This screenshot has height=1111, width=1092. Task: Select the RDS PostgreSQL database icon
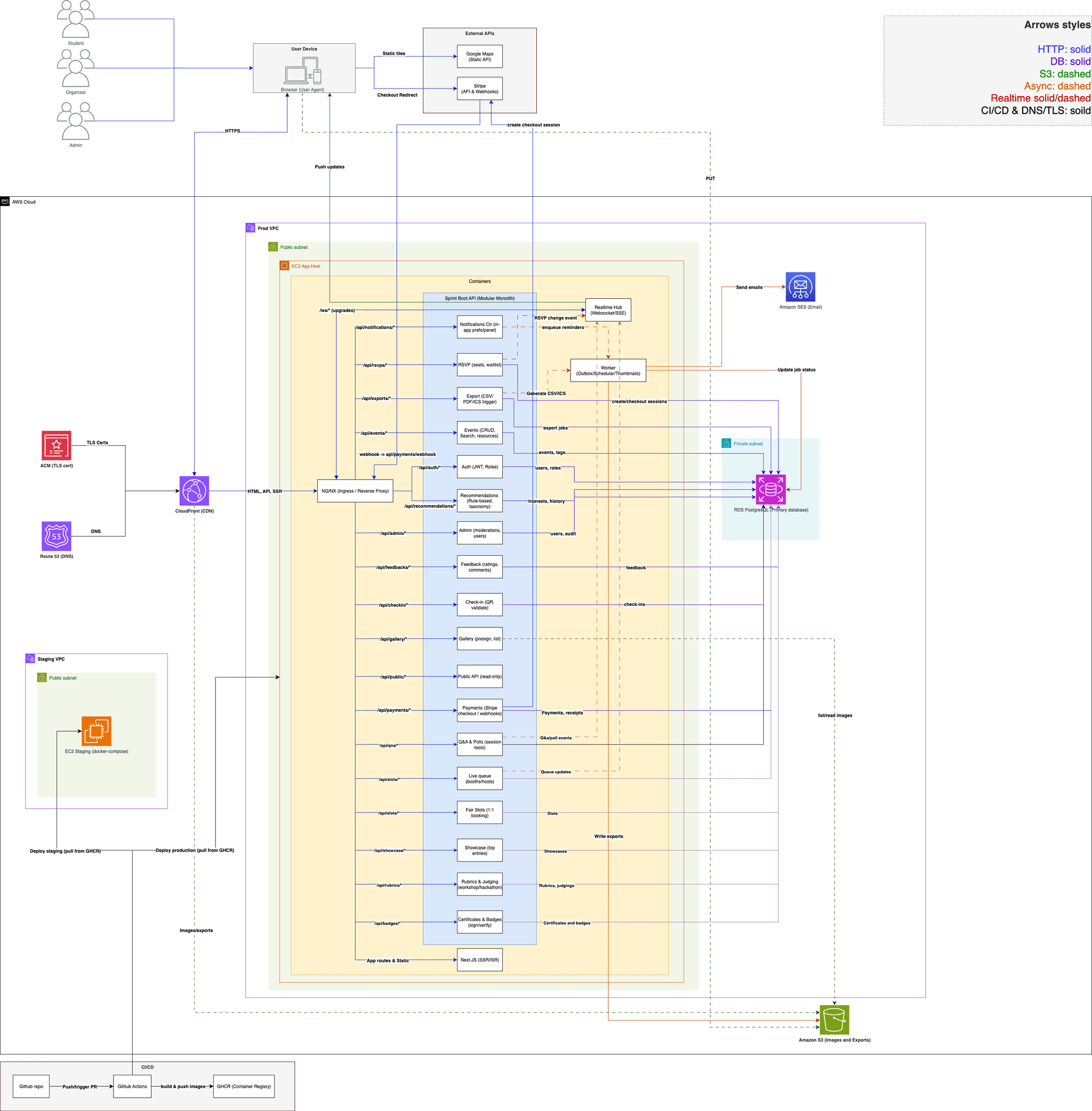coord(771,489)
